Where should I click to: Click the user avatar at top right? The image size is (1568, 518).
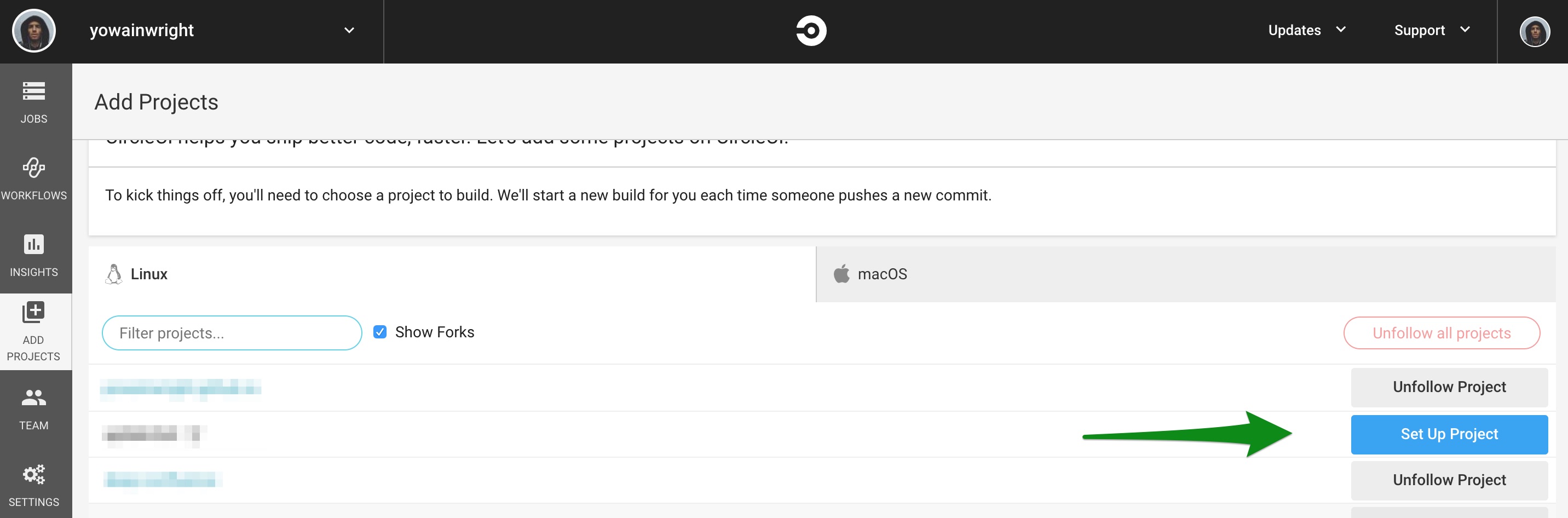pyautogui.click(x=1535, y=32)
